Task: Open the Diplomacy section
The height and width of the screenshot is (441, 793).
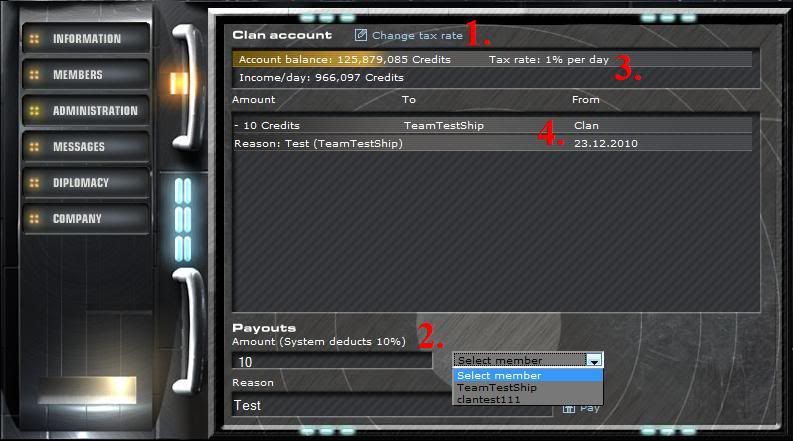Action: 86,183
